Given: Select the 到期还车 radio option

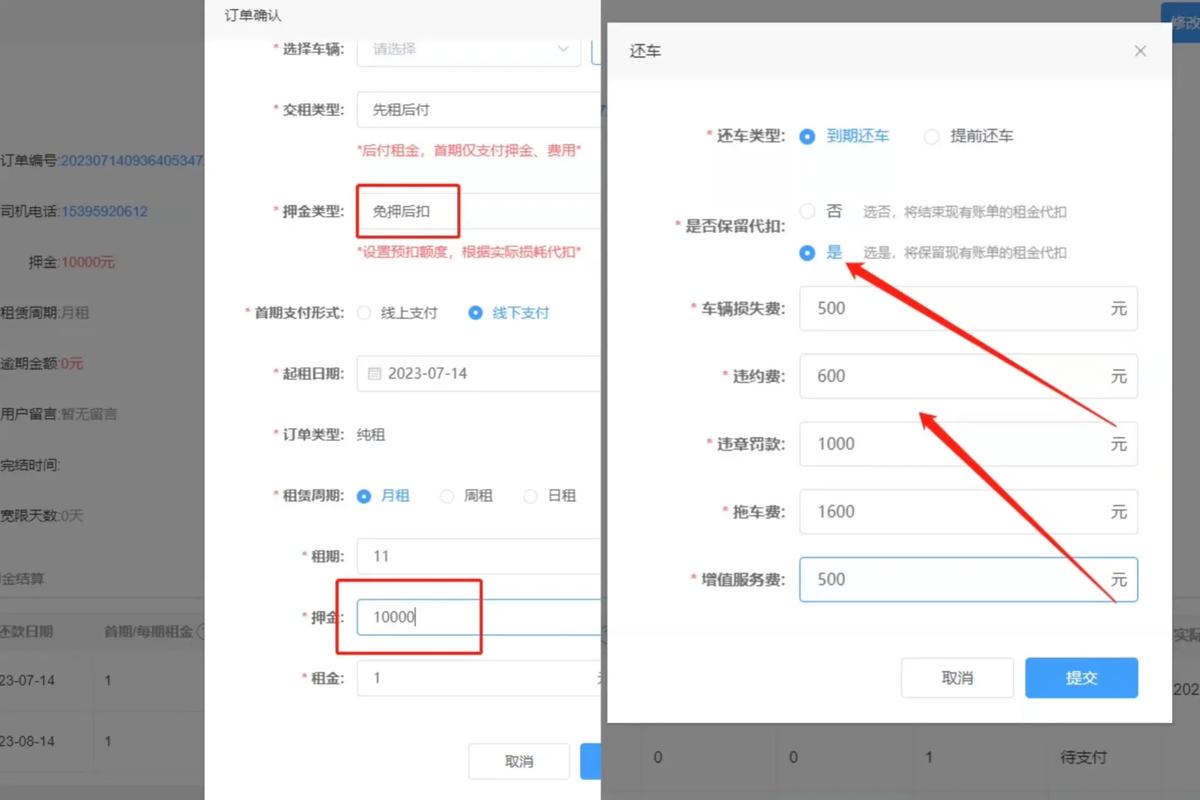Looking at the screenshot, I should point(845,136).
